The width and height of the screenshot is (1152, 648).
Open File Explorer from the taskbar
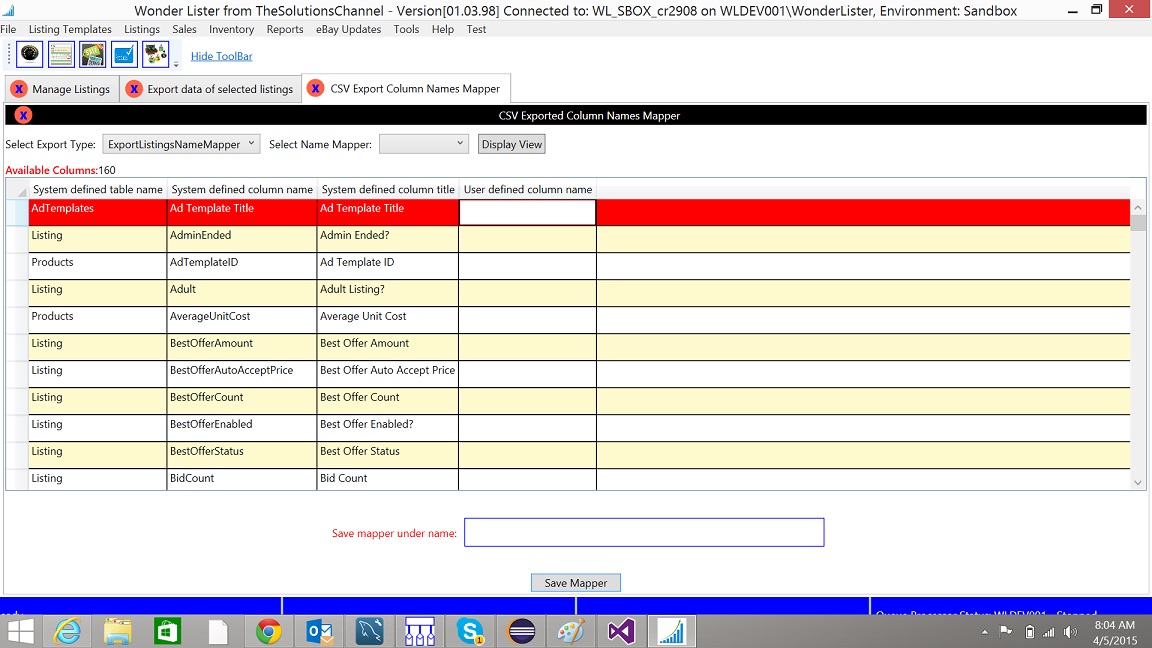tap(118, 632)
